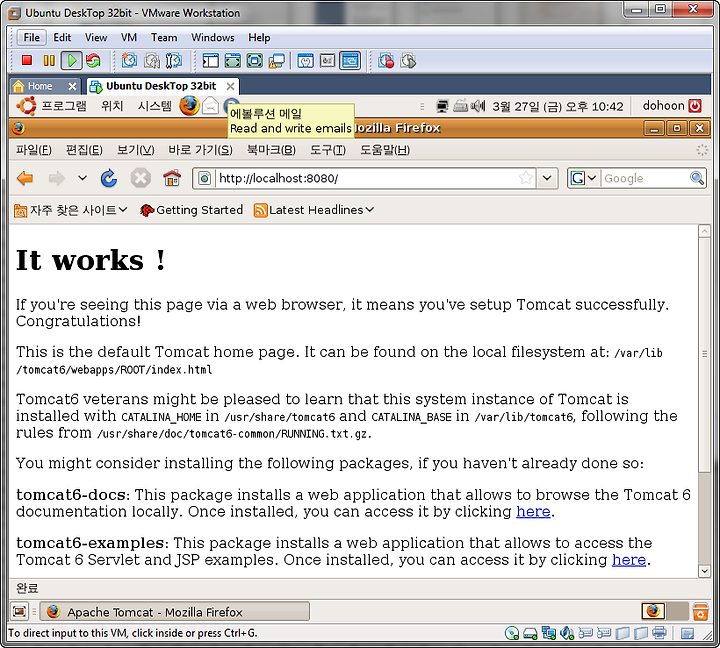Screen dimensions: 720x648
Task: Open Firefox 파일(F) menu
Action: pos(34,150)
